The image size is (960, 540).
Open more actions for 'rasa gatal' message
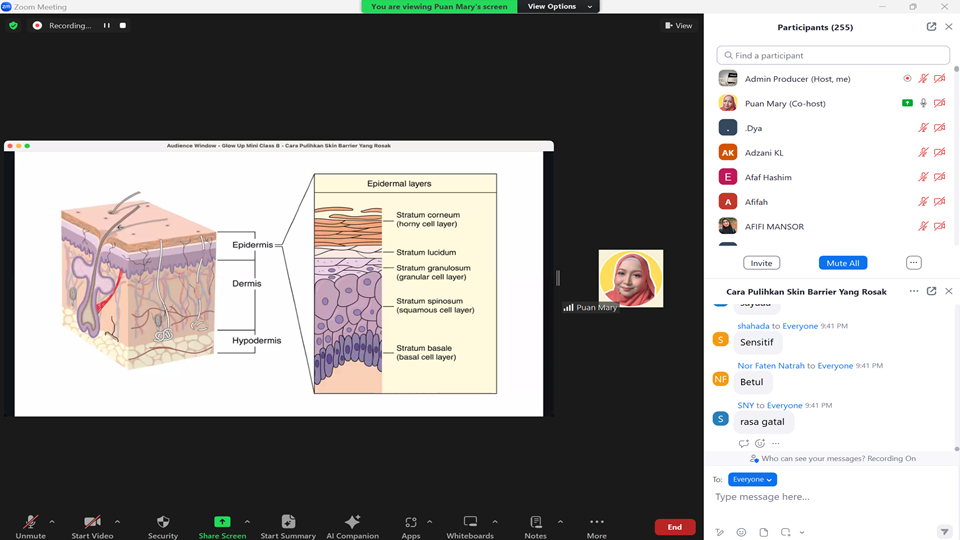coord(776,443)
